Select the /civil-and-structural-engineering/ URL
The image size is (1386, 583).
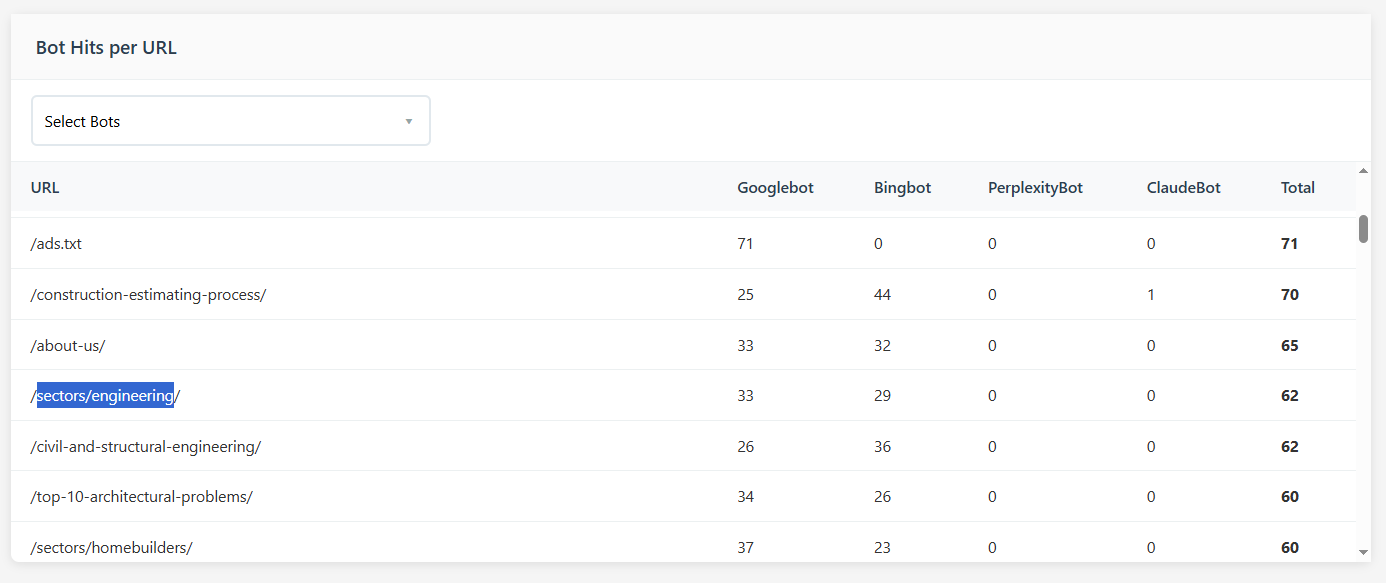point(145,446)
